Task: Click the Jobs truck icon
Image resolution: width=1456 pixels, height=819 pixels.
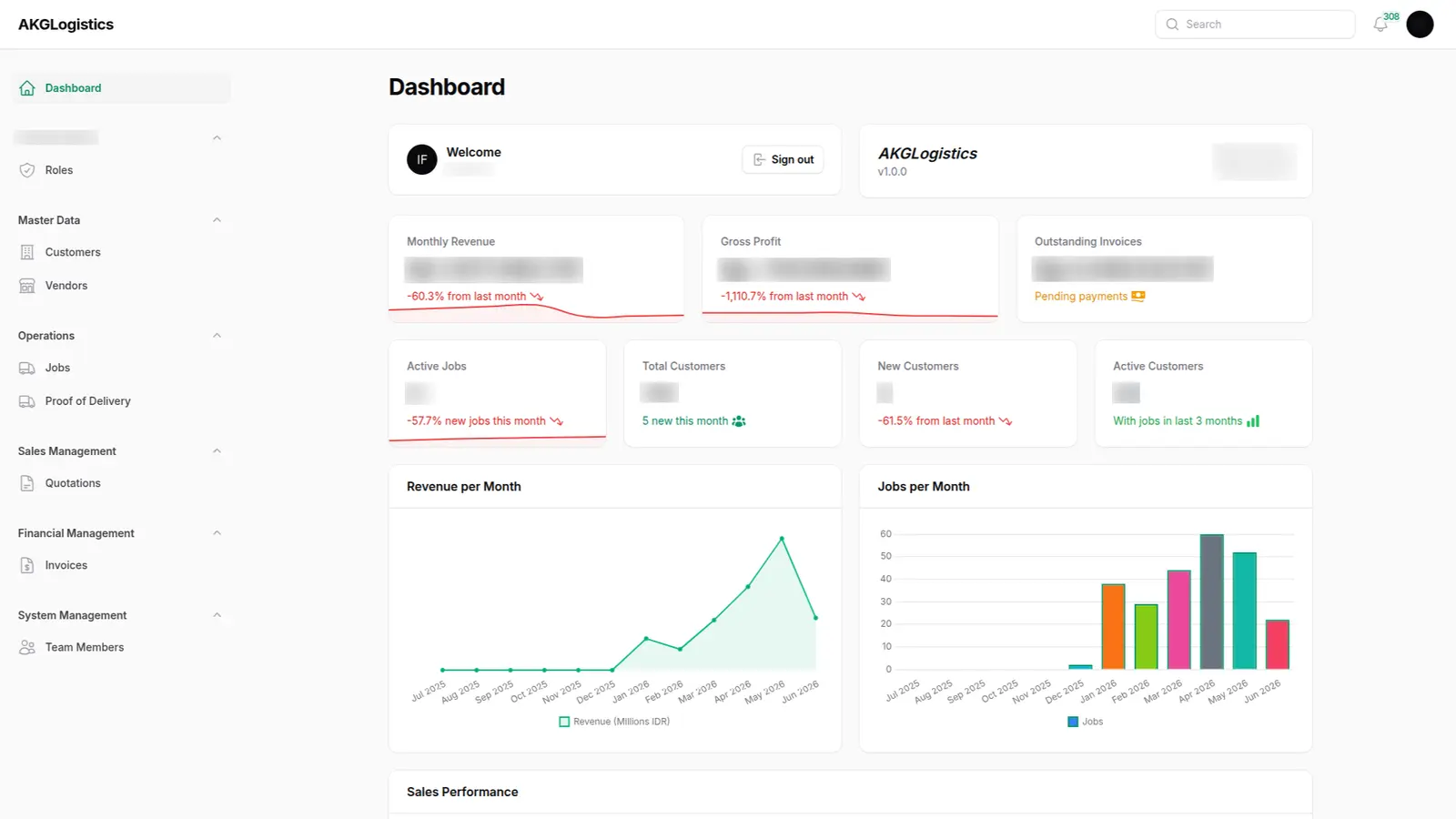Action: (27, 368)
